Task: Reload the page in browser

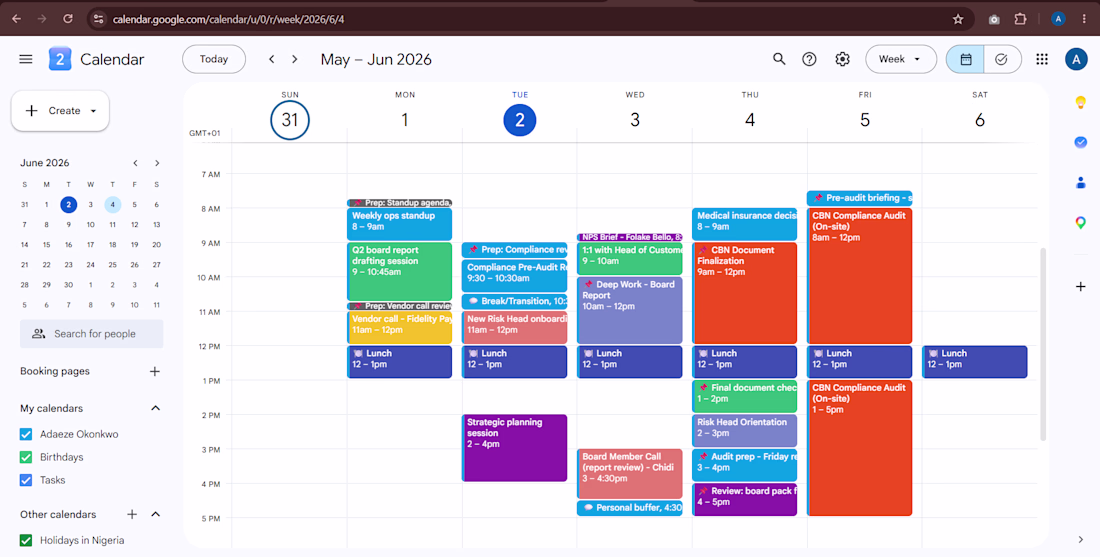Action: (x=68, y=19)
